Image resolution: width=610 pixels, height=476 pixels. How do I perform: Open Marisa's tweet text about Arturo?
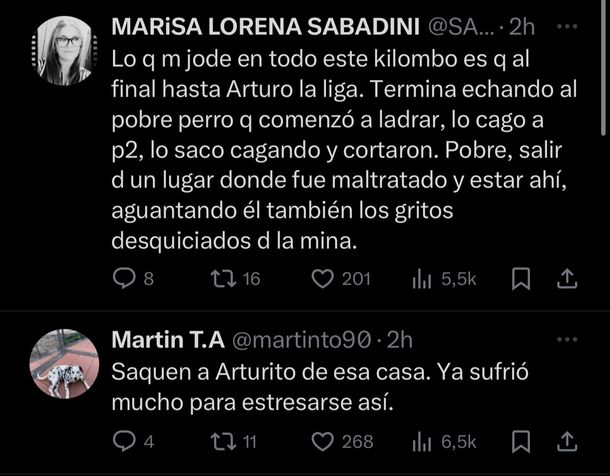340,150
